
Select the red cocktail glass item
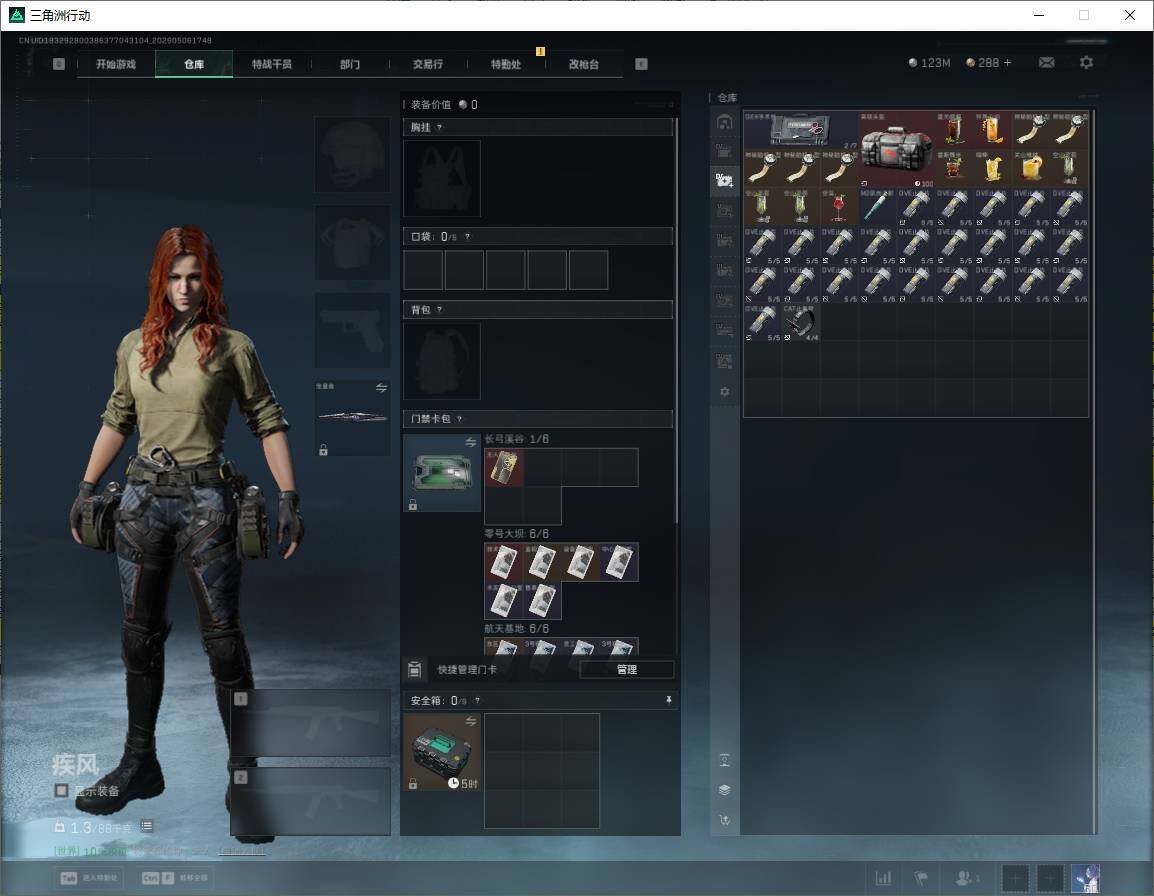839,207
